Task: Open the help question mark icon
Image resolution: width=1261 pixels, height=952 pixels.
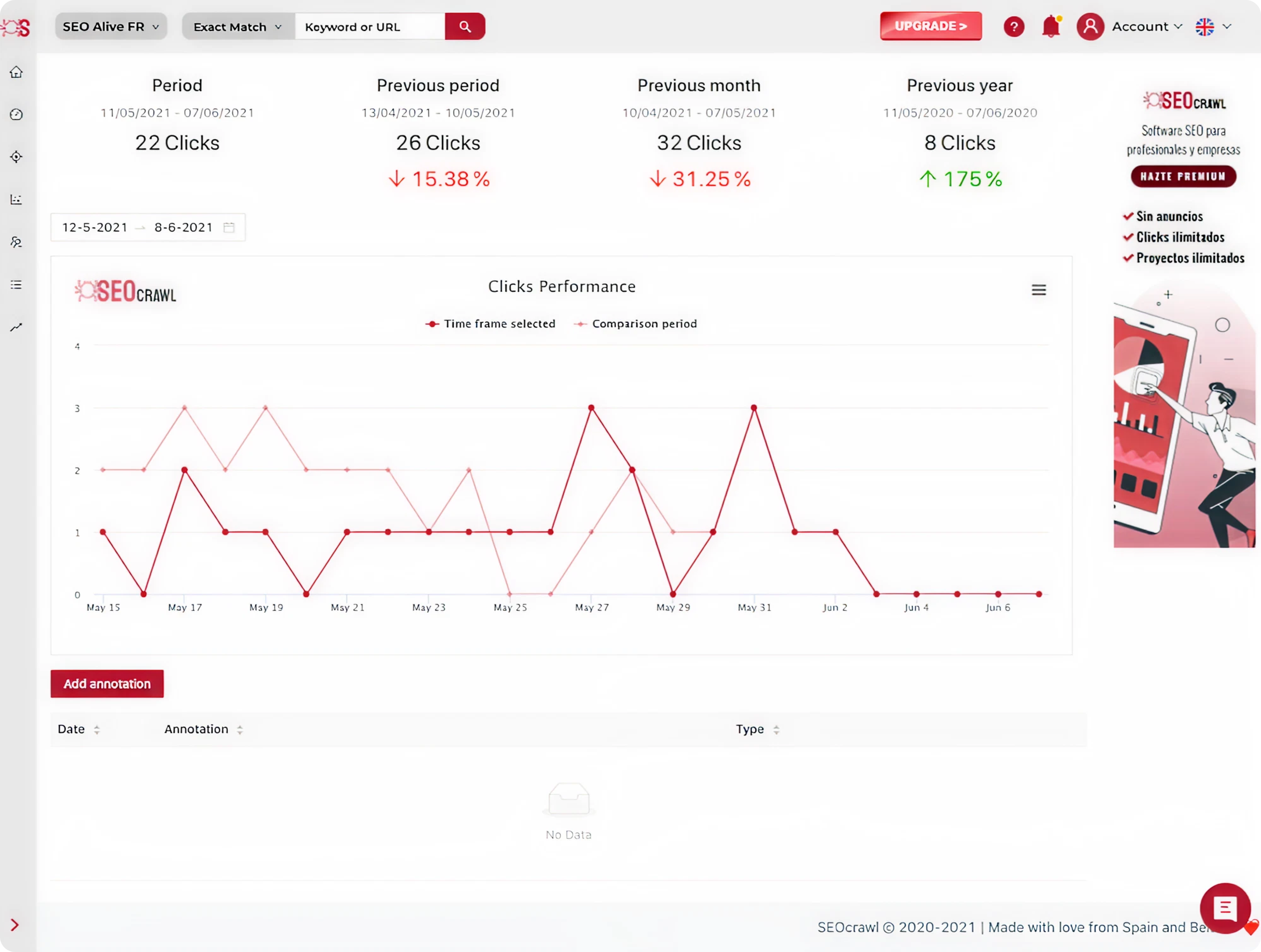Action: pos(1013,26)
